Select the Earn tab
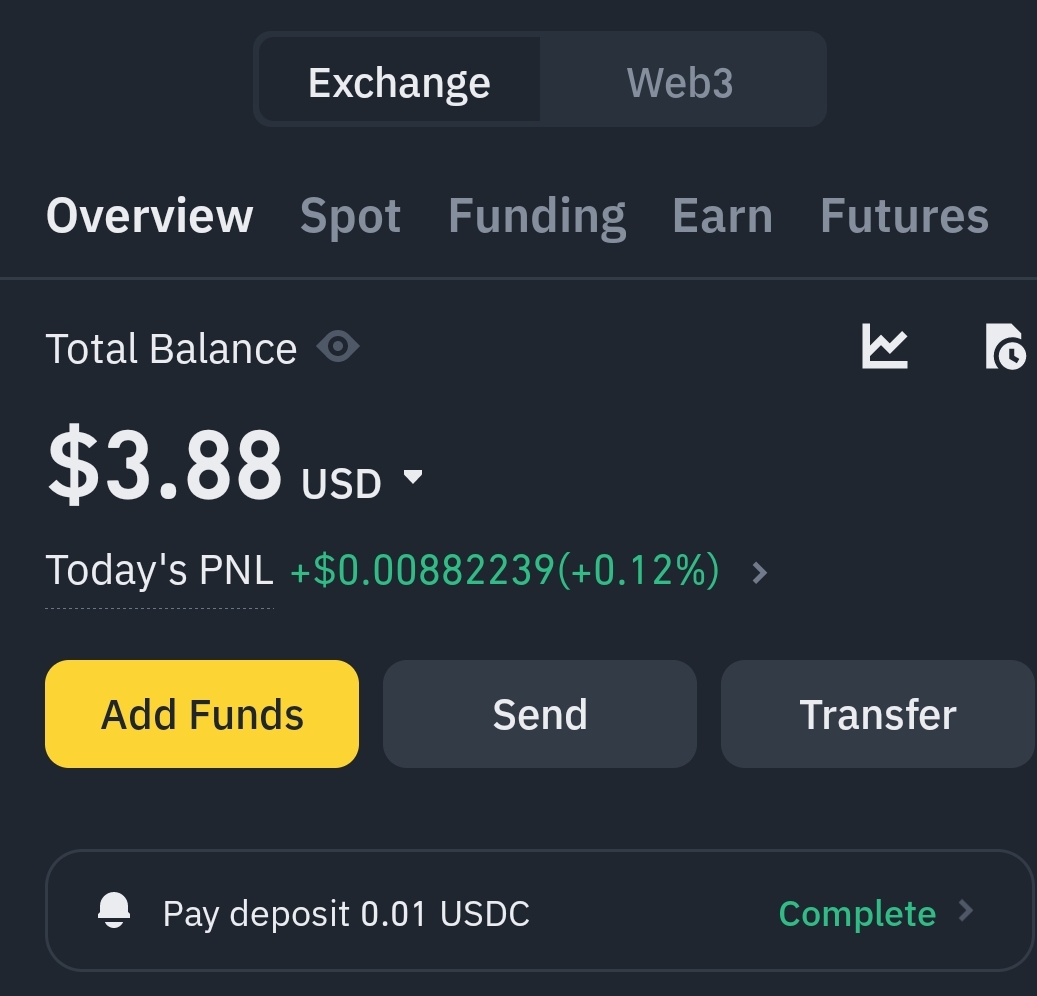This screenshot has height=996, width=1037. point(723,216)
